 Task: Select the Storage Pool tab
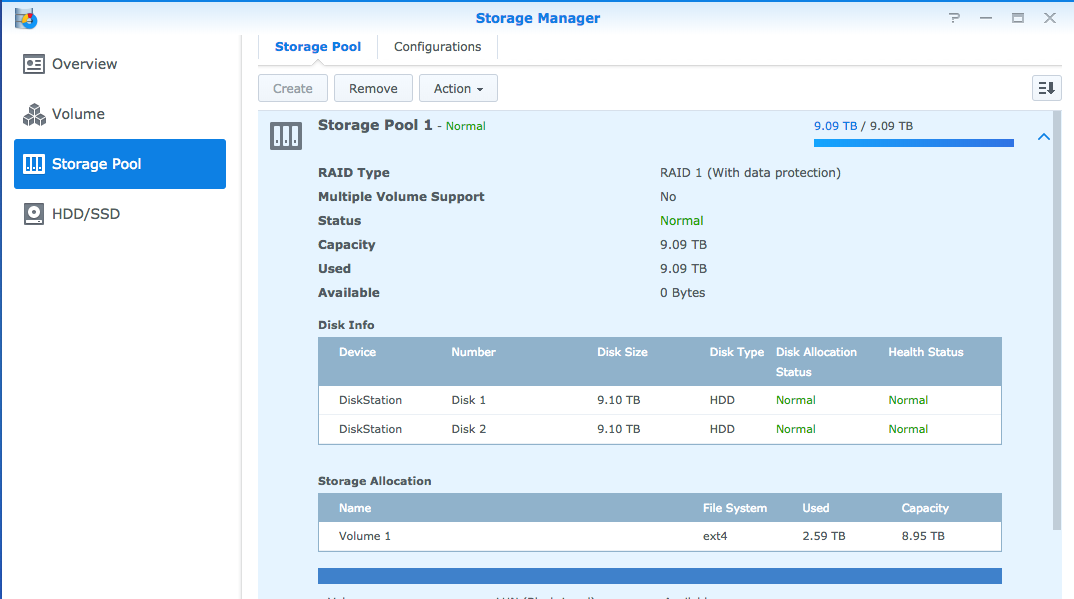coord(318,46)
